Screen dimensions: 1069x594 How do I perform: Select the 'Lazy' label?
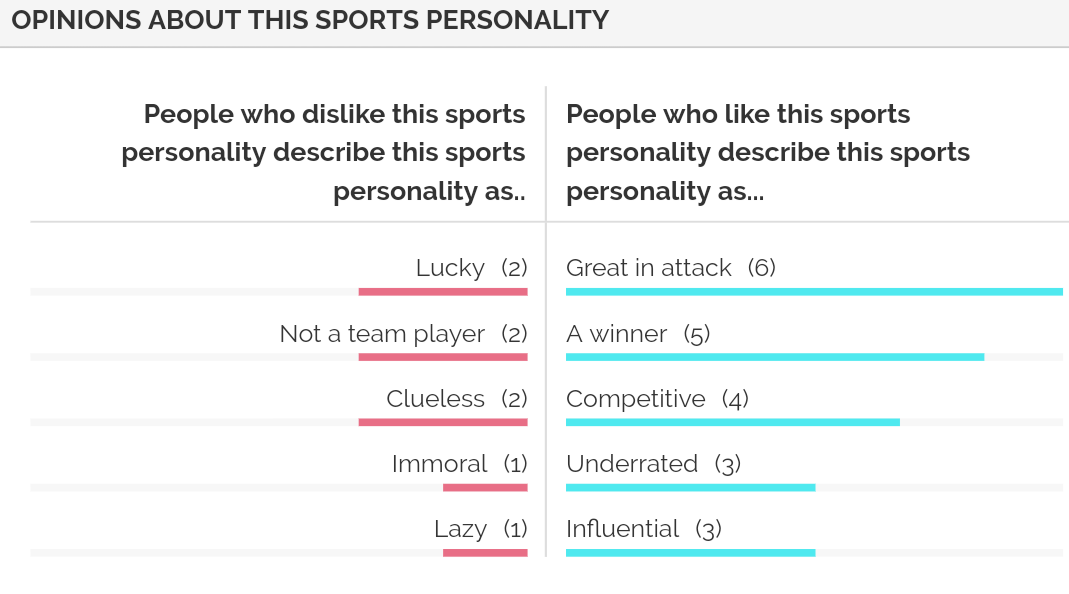pos(460,529)
